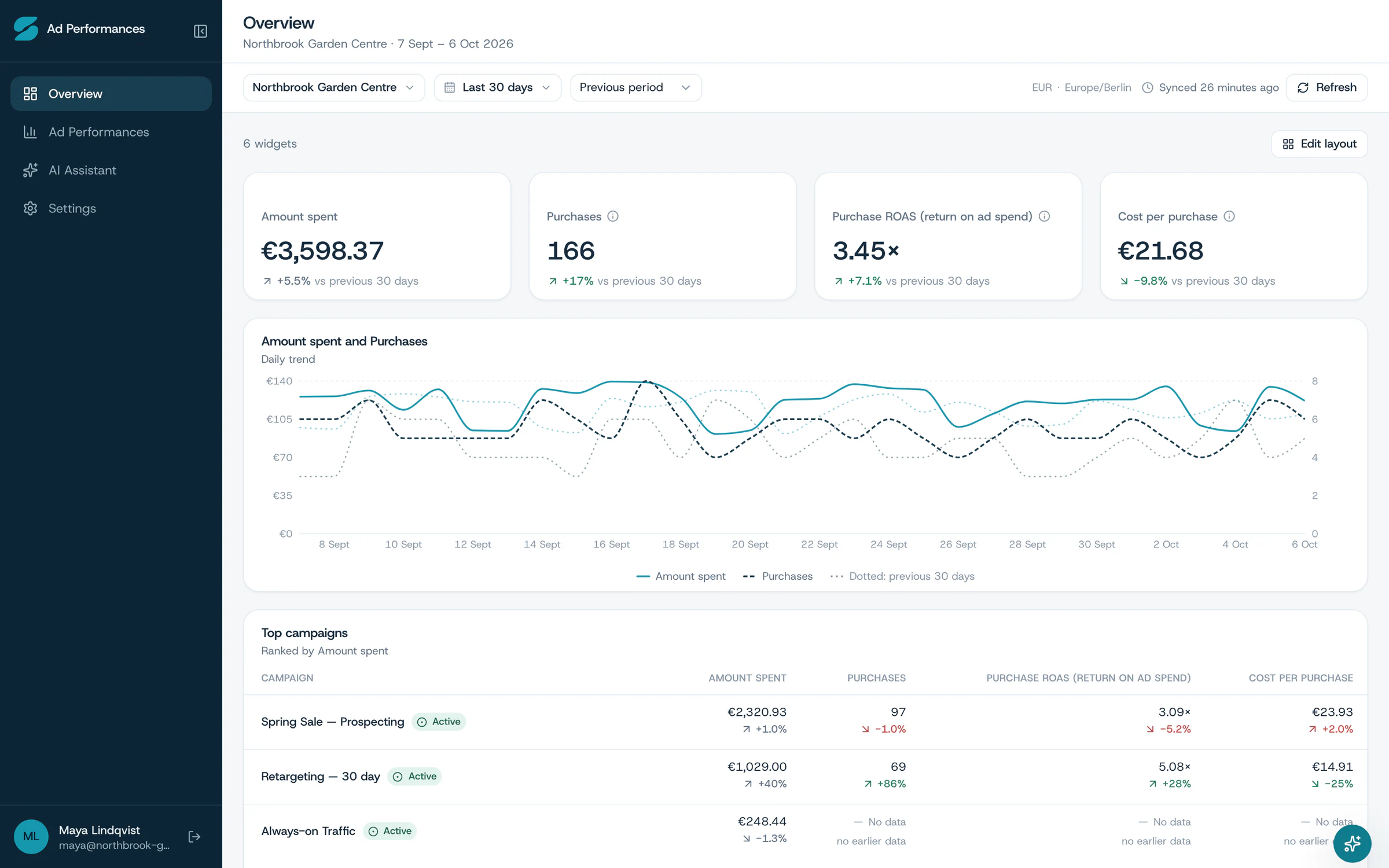1389x868 pixels.
Task: Click the Ad Performances logo icon
Action: pos(26,28)
